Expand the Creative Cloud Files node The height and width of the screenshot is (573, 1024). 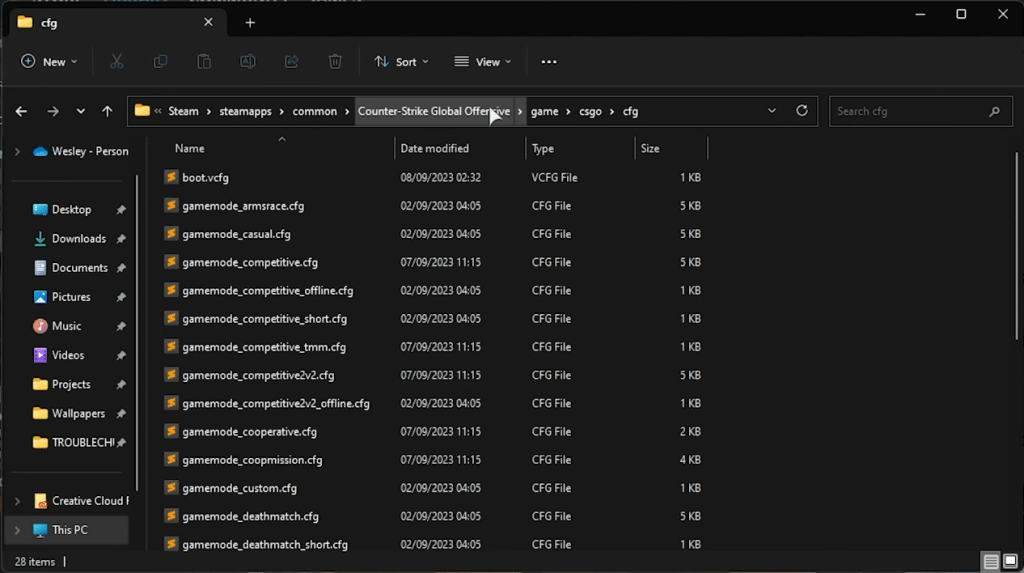click(x=17, y=501)
